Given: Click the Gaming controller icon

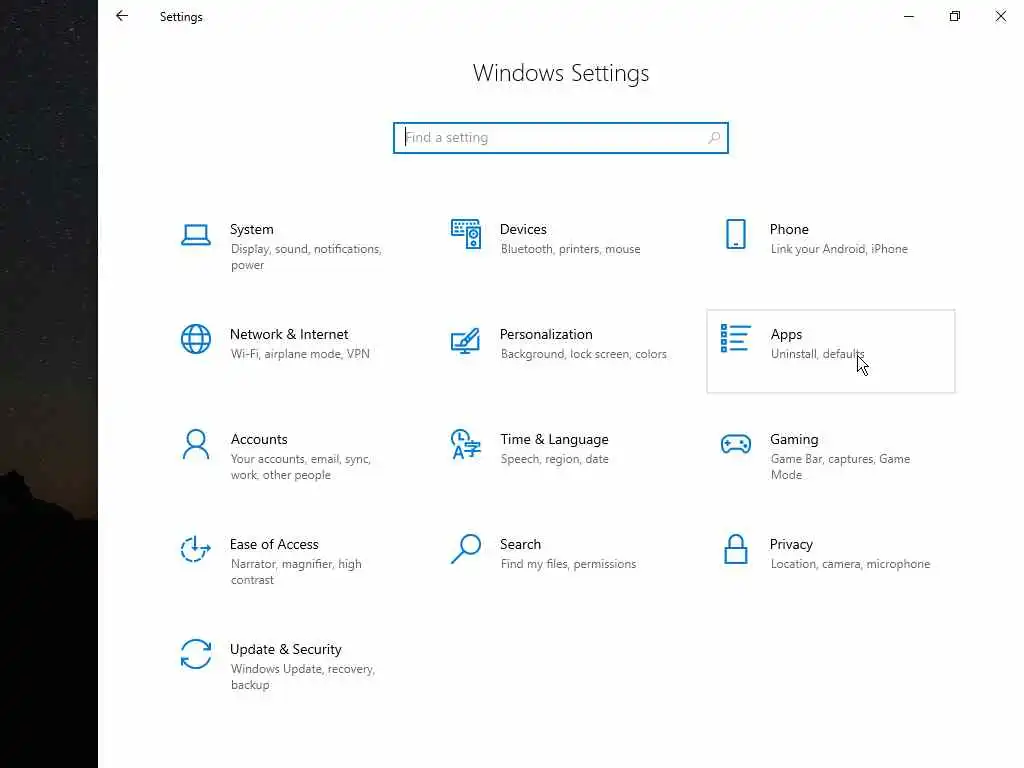Looking at the screenshot, I should pyautogui.click(x=736, y=444).
